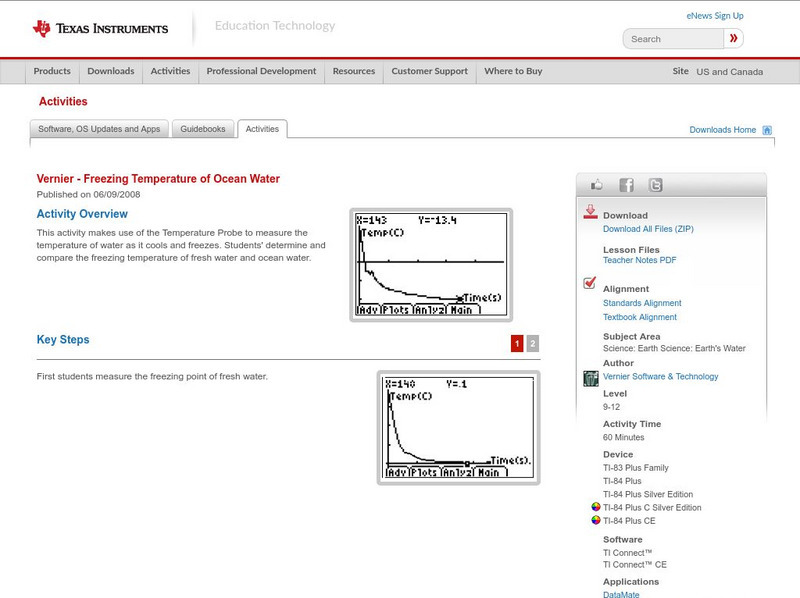
Task: Go to key steps page 2
Action: 533,344
